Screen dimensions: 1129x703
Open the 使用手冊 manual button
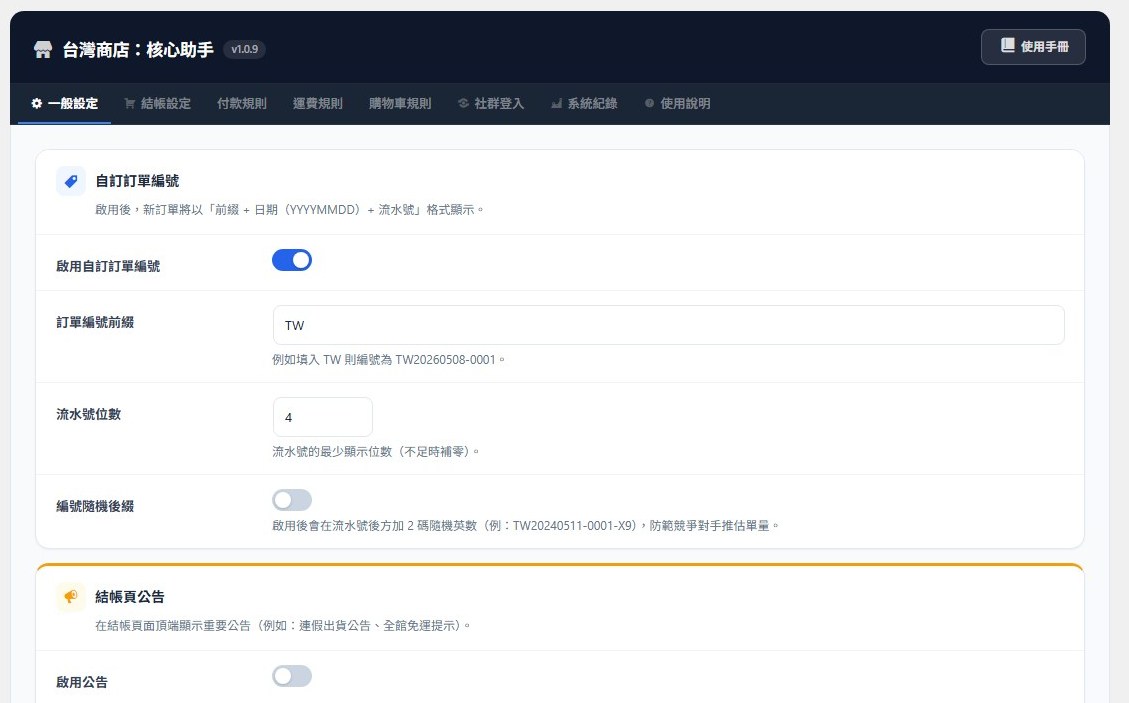tap(1033, 47)
